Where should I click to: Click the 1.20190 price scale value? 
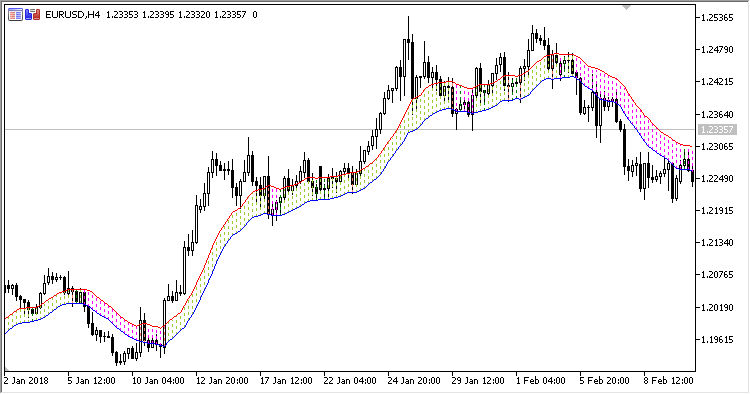(717, 307)
